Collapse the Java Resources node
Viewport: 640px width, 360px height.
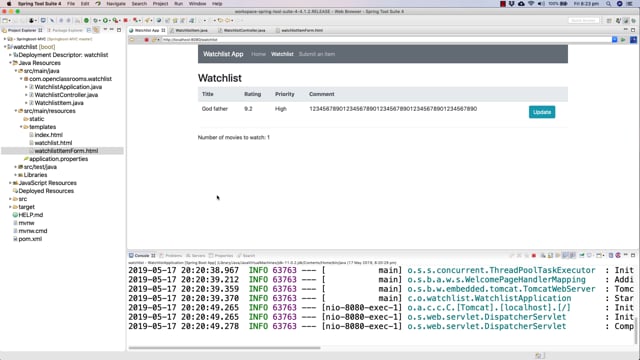(x=10, y=63)
